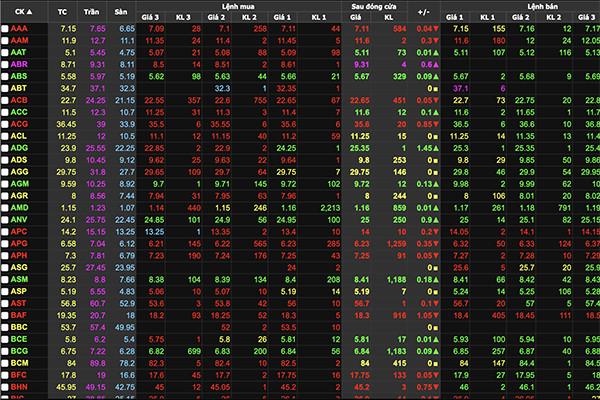Click the Trần column header
The height and width of the screenshot is (400, 600).
91,12
